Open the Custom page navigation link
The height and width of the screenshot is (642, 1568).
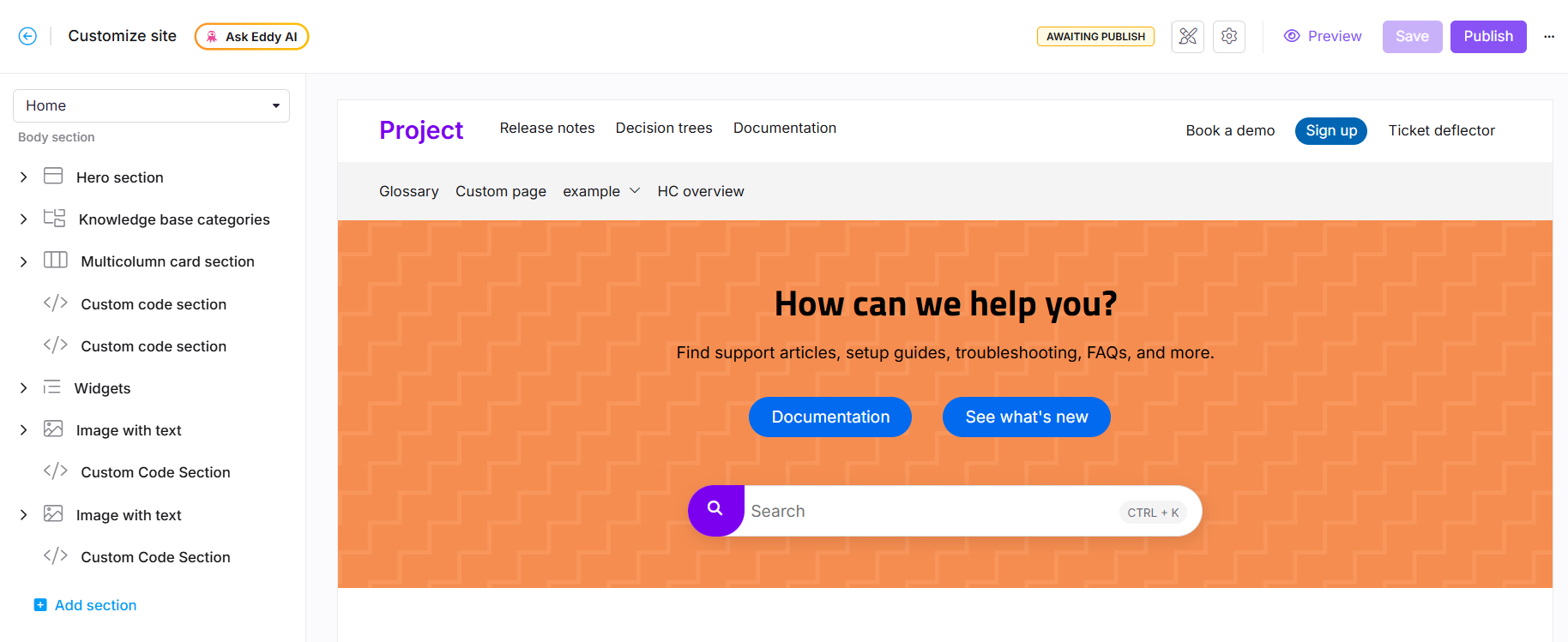501,191
